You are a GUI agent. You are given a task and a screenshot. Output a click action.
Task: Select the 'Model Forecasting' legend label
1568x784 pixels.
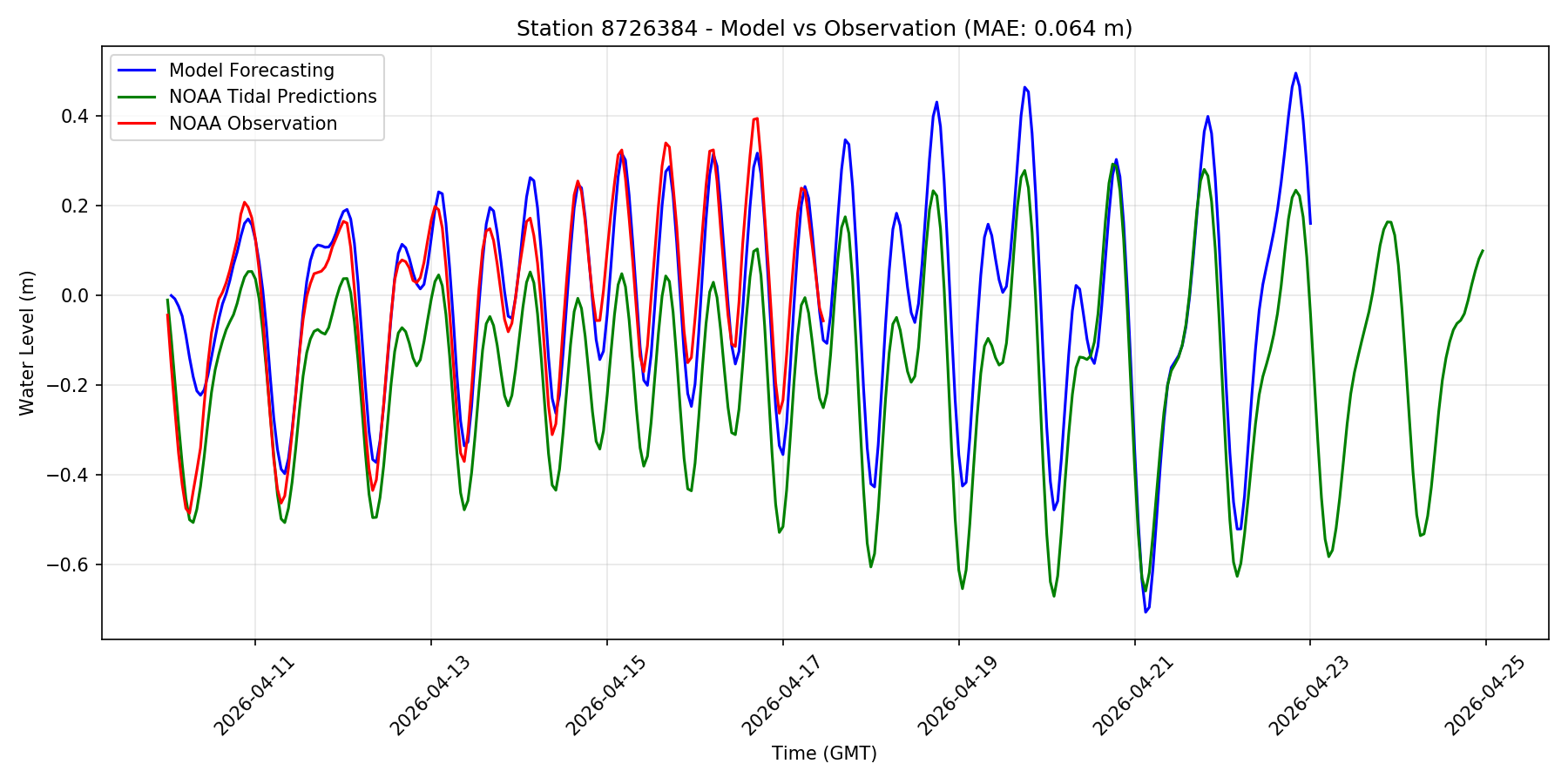pyautogui.click(x=252, y=71)
